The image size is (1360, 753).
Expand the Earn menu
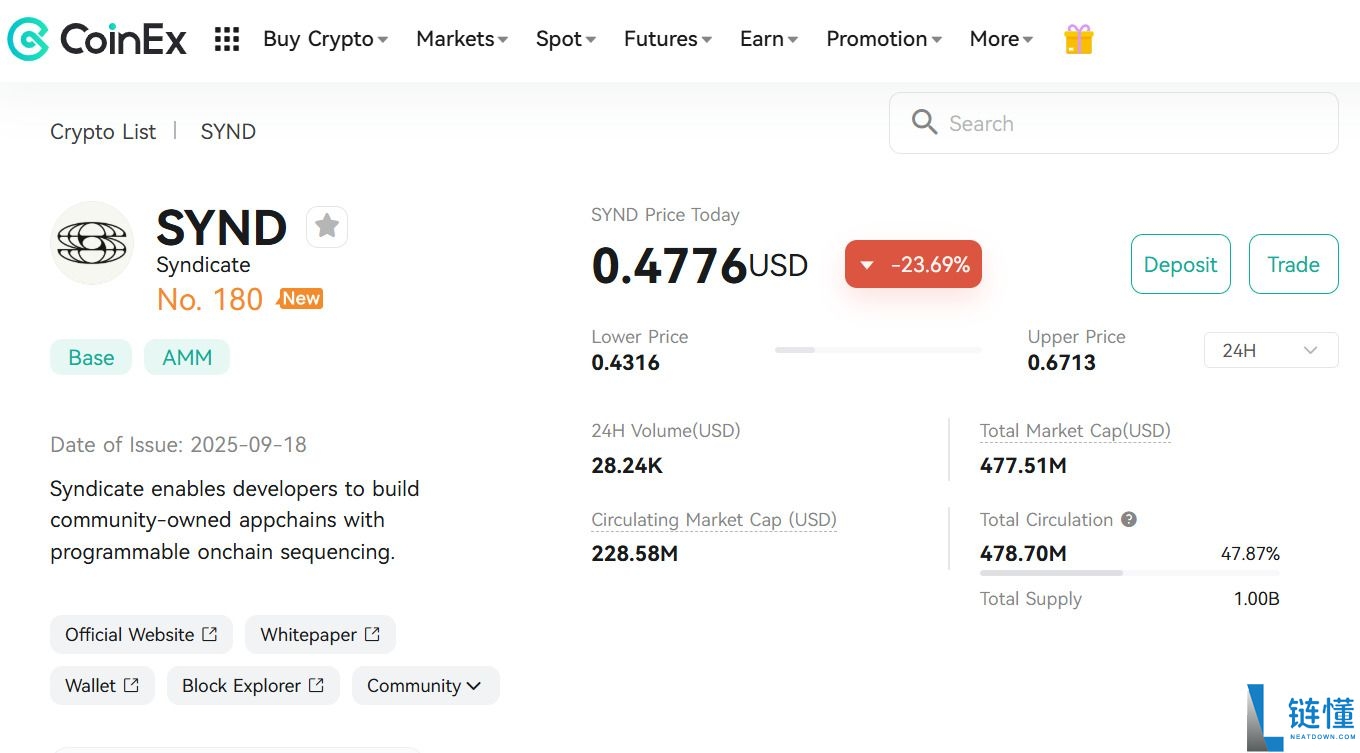coord(769,39)
